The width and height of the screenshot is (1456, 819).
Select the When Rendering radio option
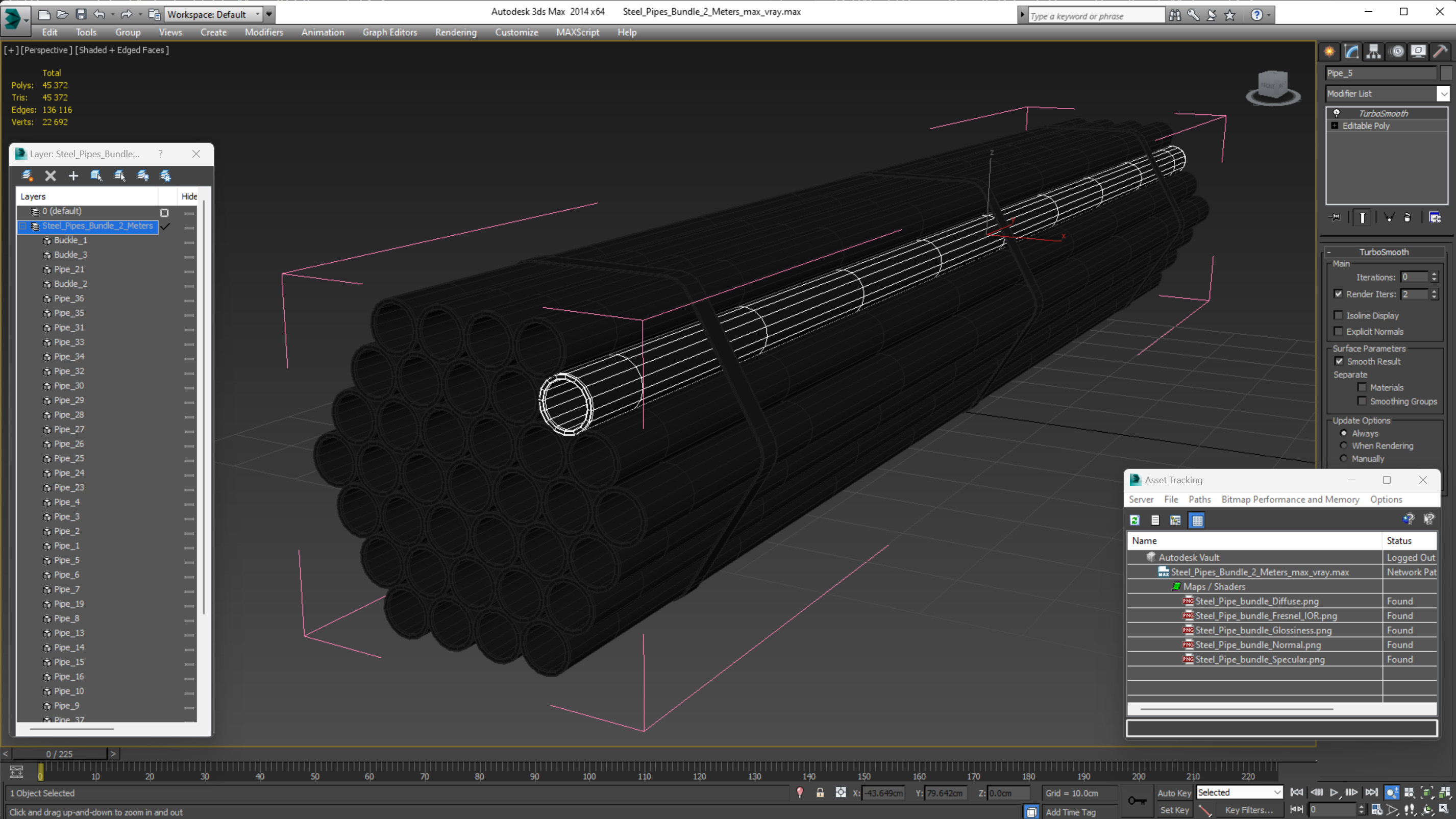pos(1344,445)
